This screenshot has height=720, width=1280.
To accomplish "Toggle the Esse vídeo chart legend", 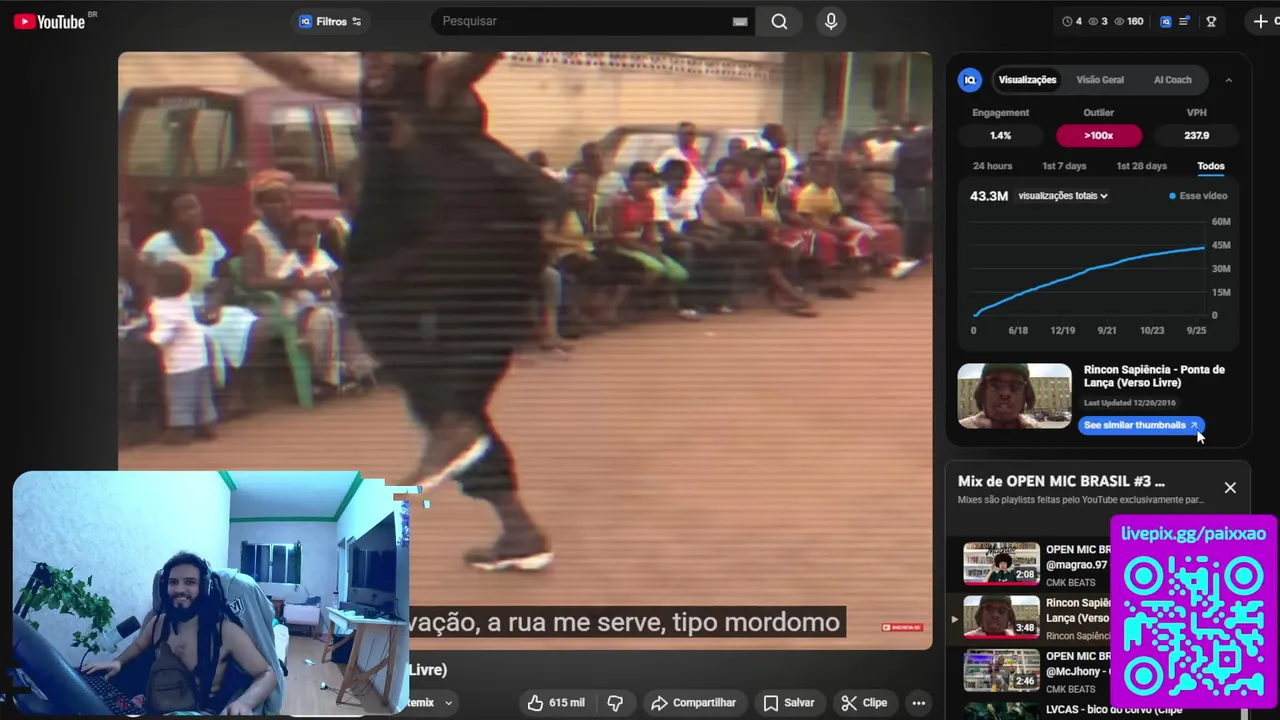I will point(1198,196).
